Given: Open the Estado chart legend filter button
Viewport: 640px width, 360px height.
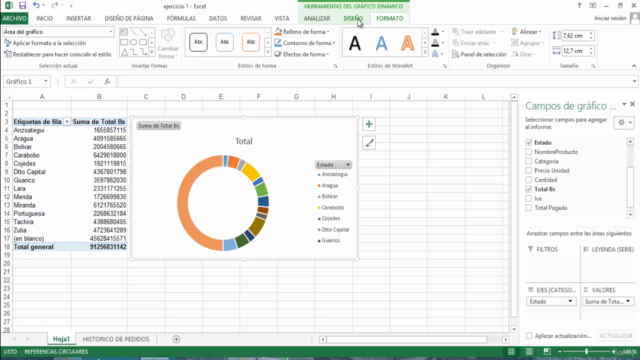Looking at the screenshot, I should tap(333, 165).
